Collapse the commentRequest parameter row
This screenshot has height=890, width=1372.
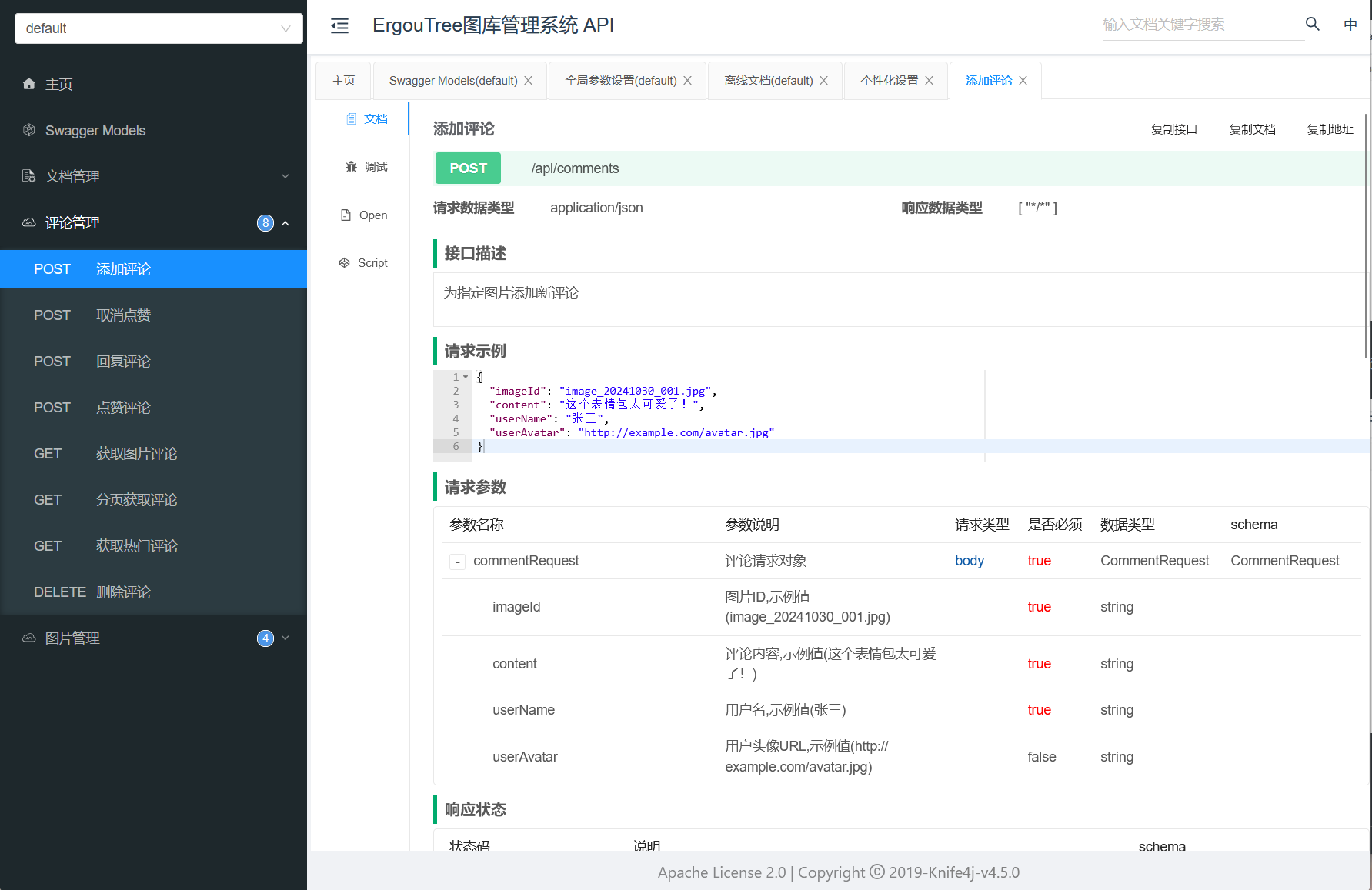click(x=457, y=562)
